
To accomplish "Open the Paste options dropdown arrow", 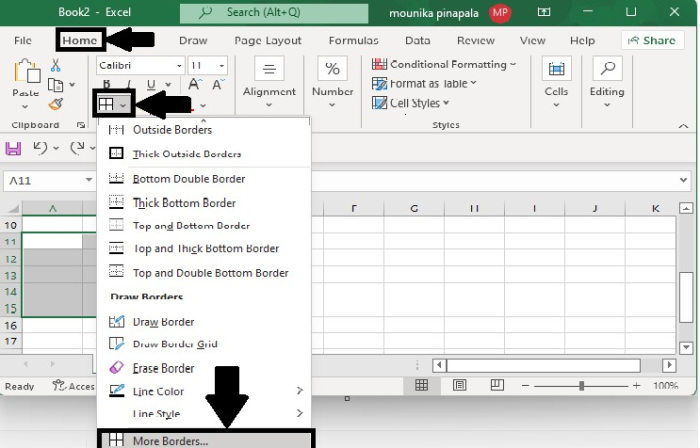I will [x=25, y=106].
